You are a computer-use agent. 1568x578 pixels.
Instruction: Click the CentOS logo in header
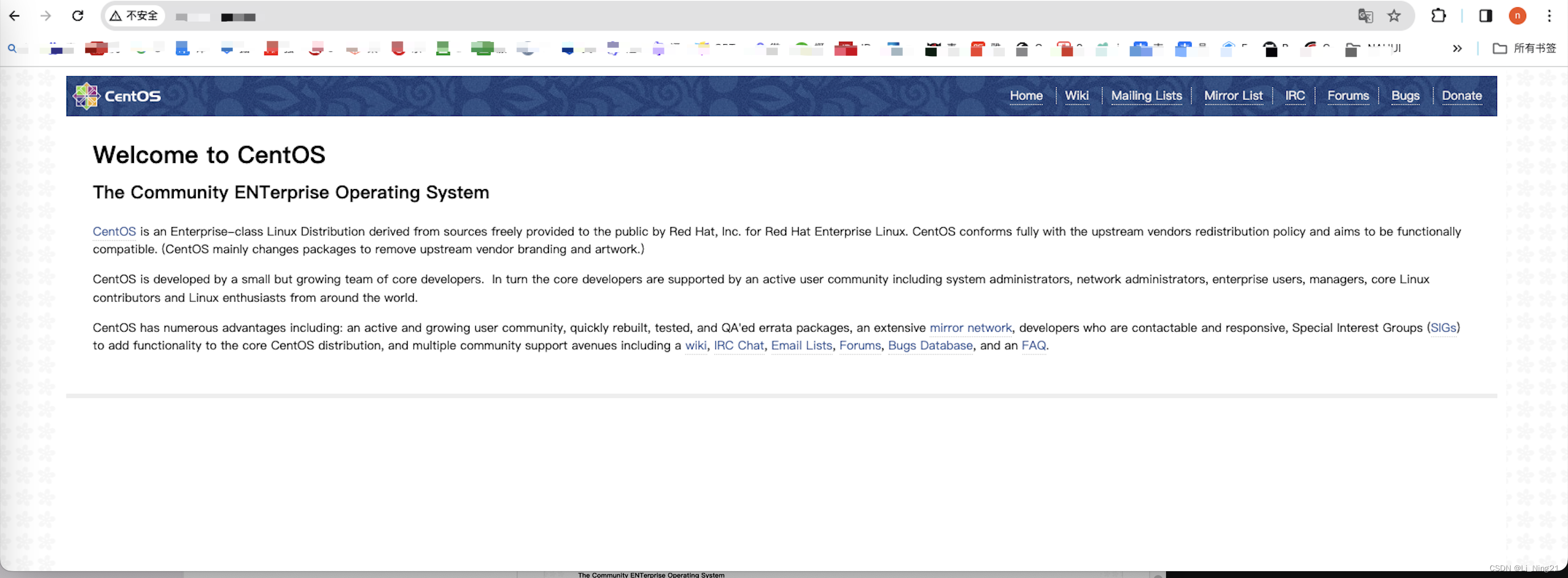coord(117,95)
